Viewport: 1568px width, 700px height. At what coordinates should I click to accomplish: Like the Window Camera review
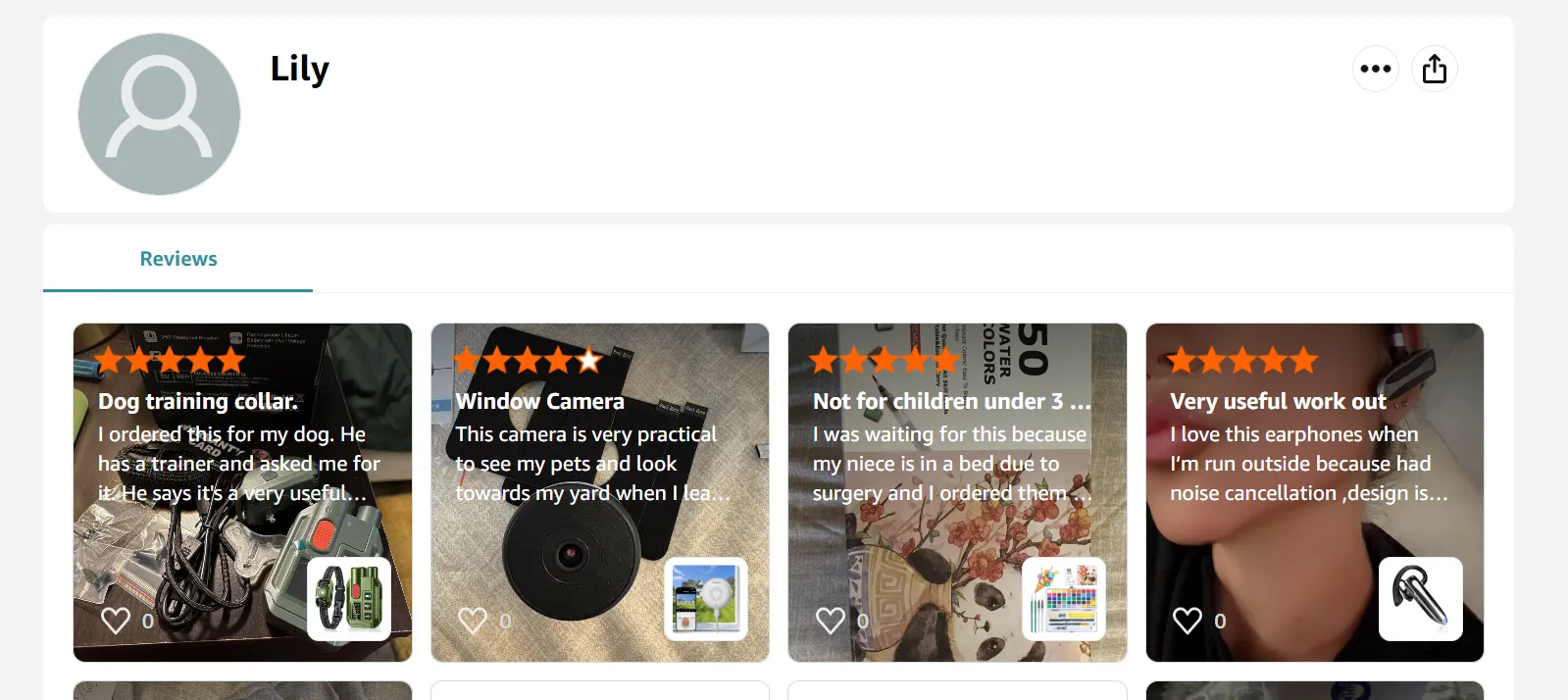473,620
